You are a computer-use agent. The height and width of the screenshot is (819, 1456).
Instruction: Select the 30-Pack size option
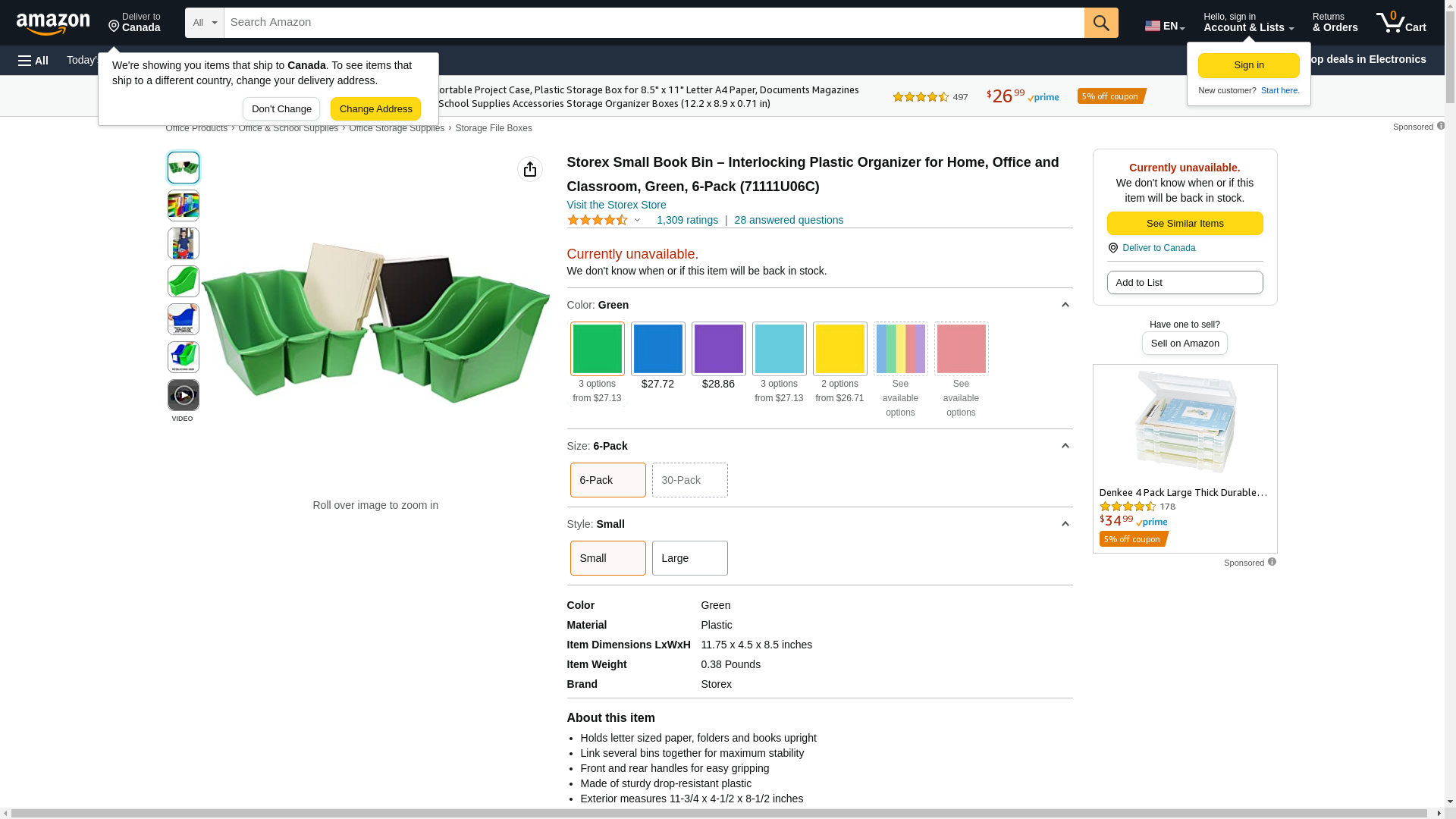tap(690, 480)
